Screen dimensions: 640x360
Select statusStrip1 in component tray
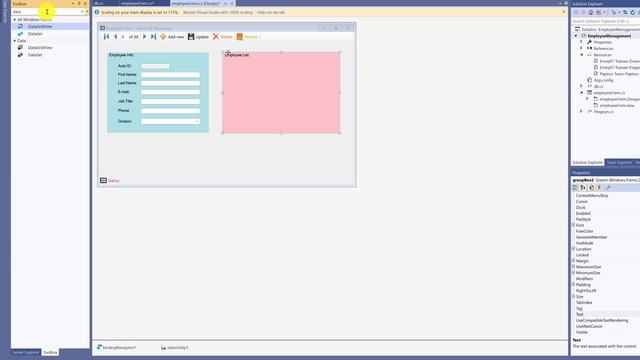tap(175, 348)
